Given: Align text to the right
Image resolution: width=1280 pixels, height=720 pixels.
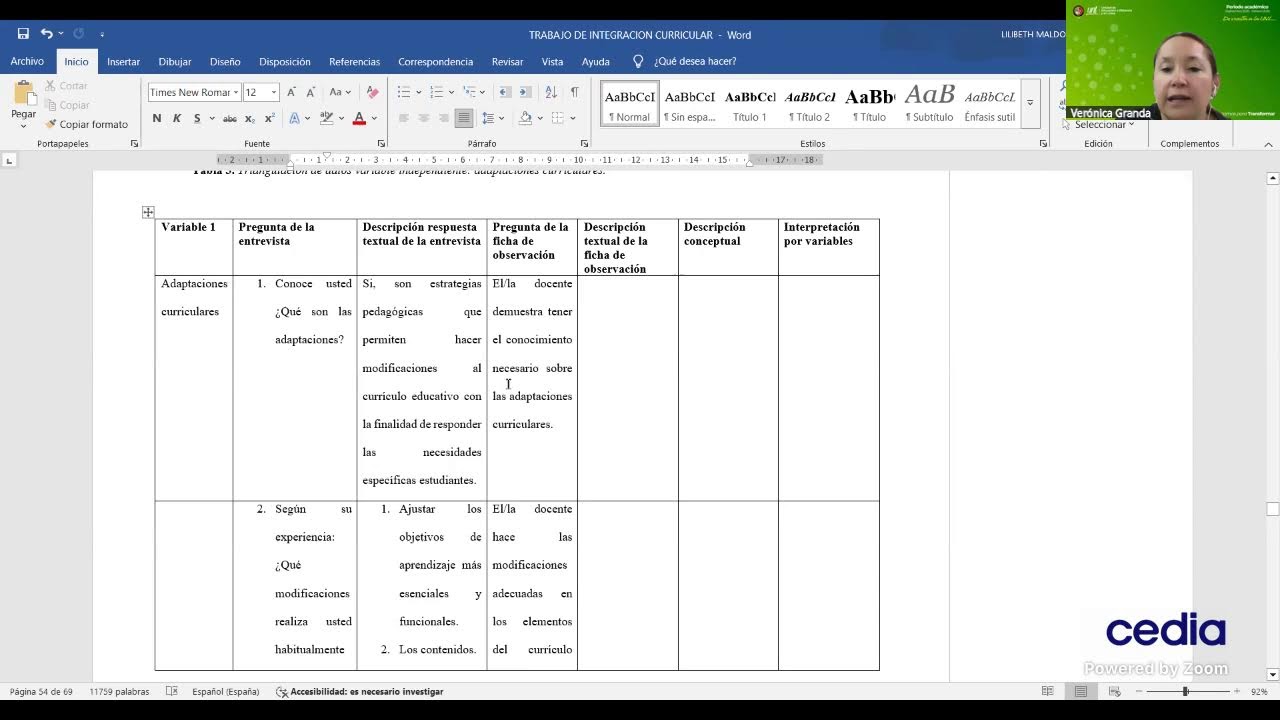Looking at the screenshot, I should 443,118.
